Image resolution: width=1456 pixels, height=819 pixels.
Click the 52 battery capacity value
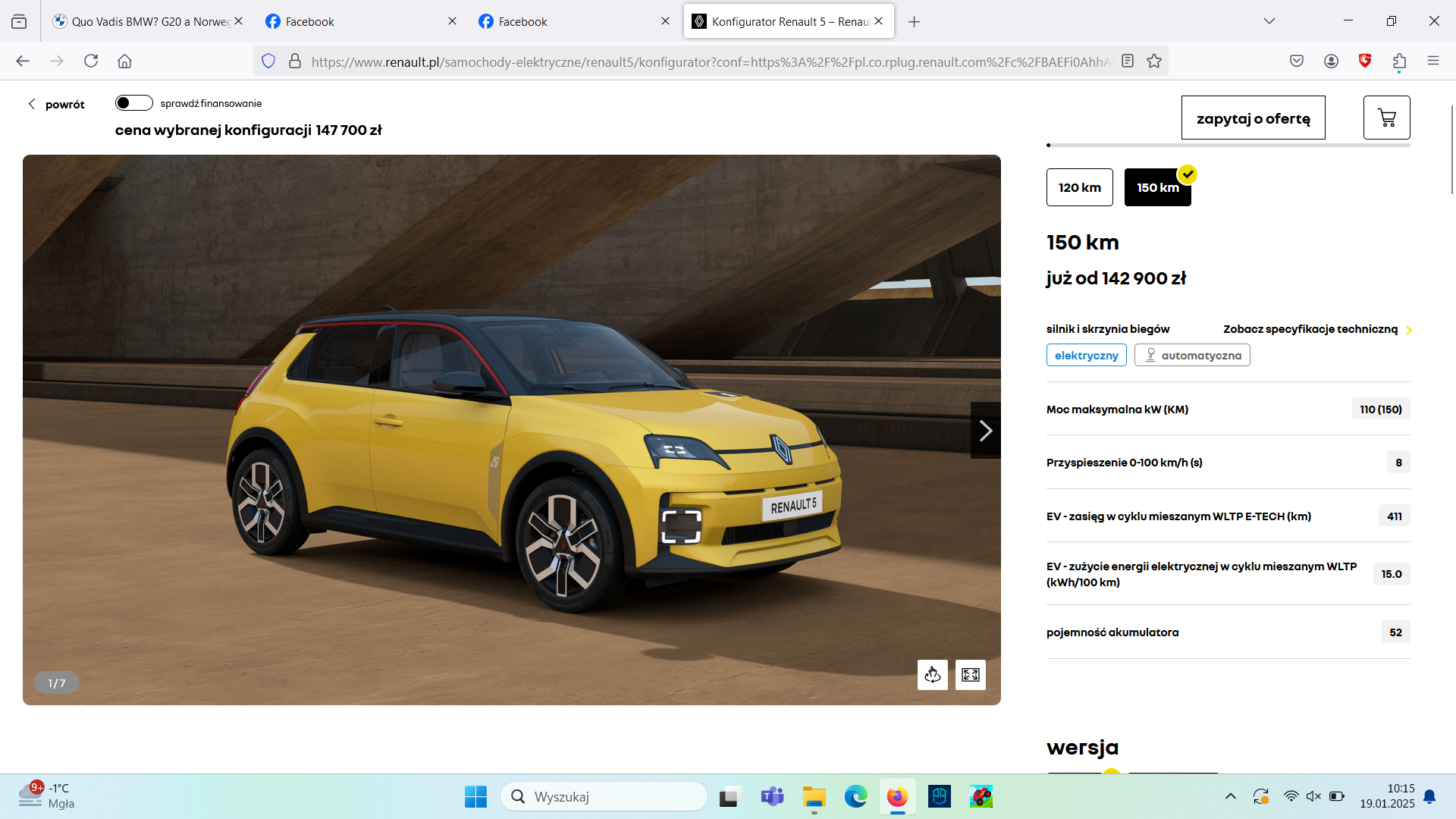(1395, 632)
